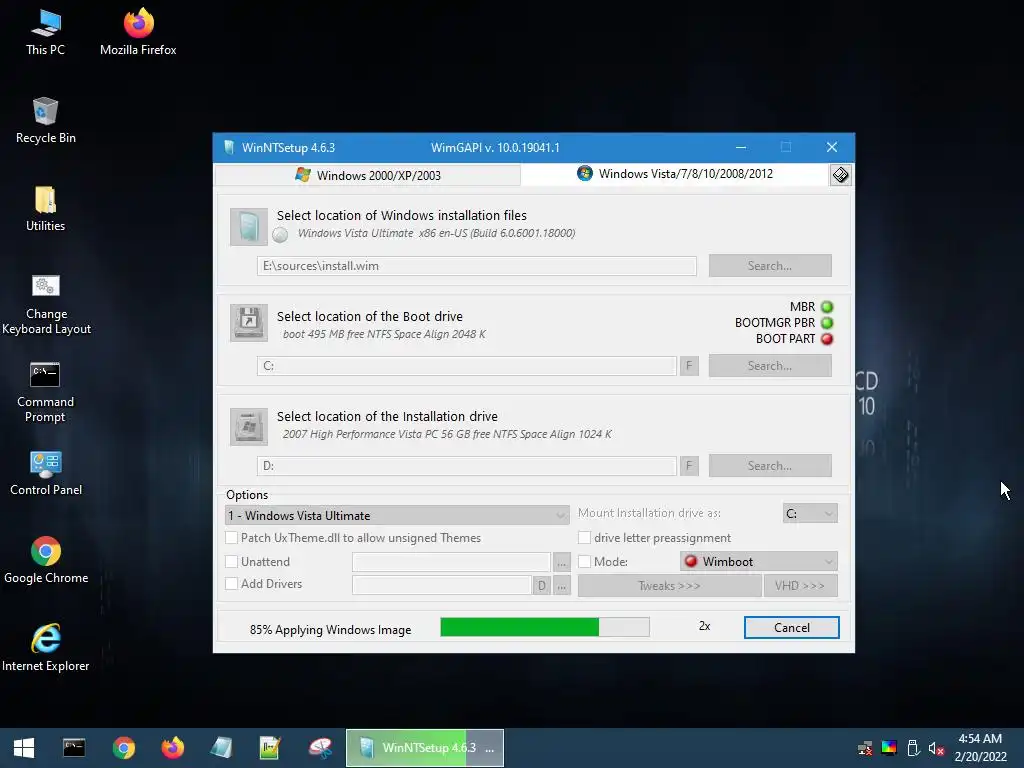The width and height of the screenshot is (1024, 768).
Task: Click the MBR green status light
Action: (x=827, y=307)
